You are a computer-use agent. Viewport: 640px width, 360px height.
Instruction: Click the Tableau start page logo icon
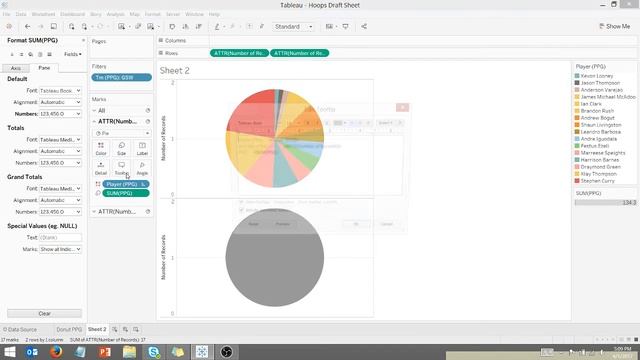[x=9, y=27]
